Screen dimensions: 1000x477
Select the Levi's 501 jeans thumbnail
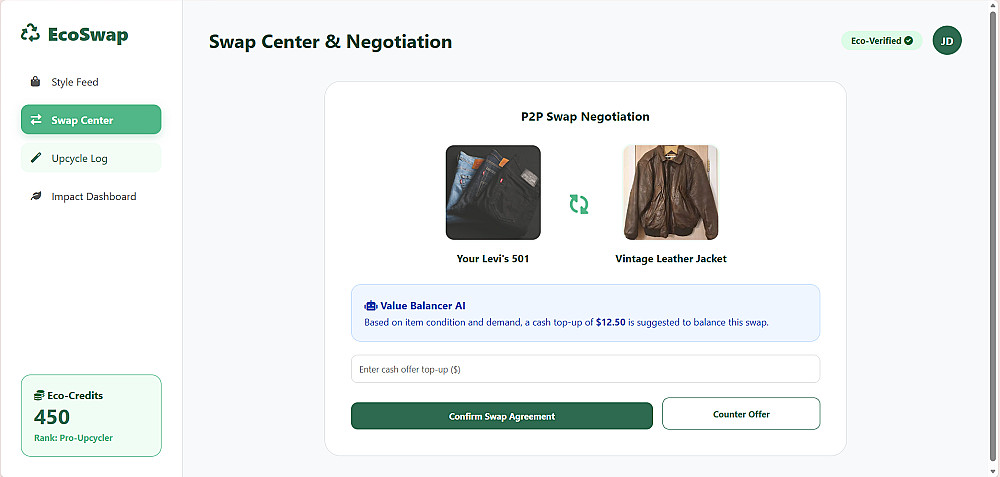[493, 192]
